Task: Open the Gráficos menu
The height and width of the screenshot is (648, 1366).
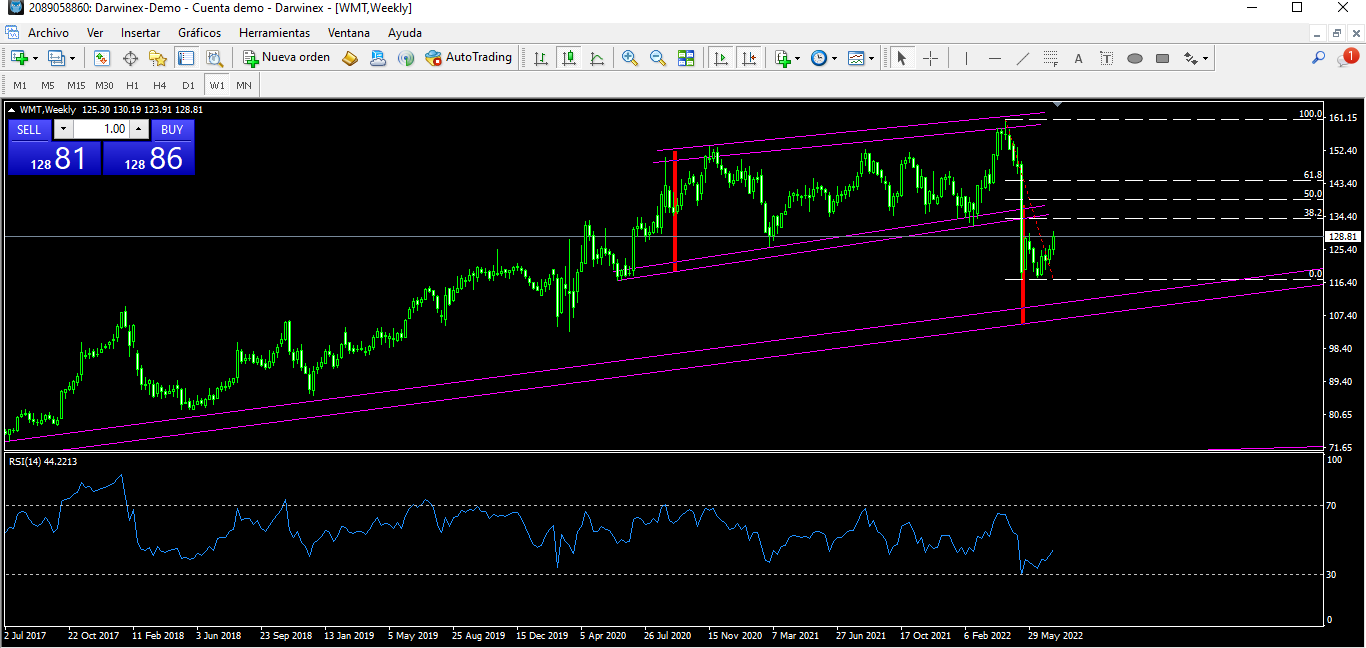Action: pos(200,33)
